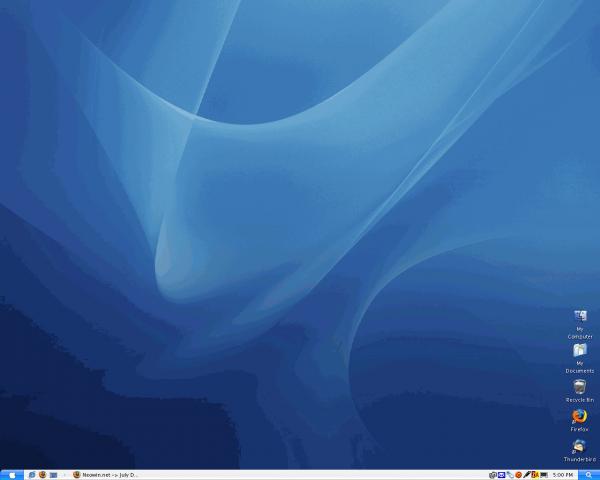The height and width of the screenshot is (480, 600).
Task: Click the 5:00 PM clock
Action: pos(562,475)
